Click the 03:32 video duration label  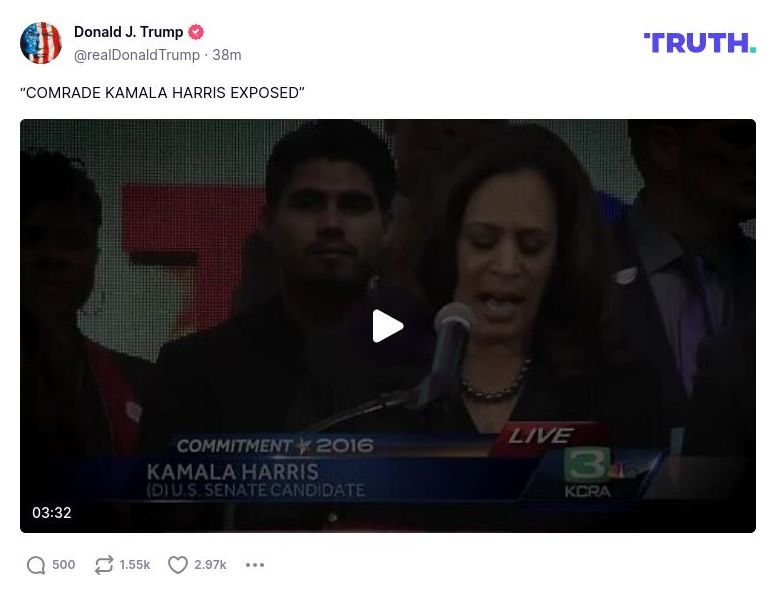click(x=52, y=512)
